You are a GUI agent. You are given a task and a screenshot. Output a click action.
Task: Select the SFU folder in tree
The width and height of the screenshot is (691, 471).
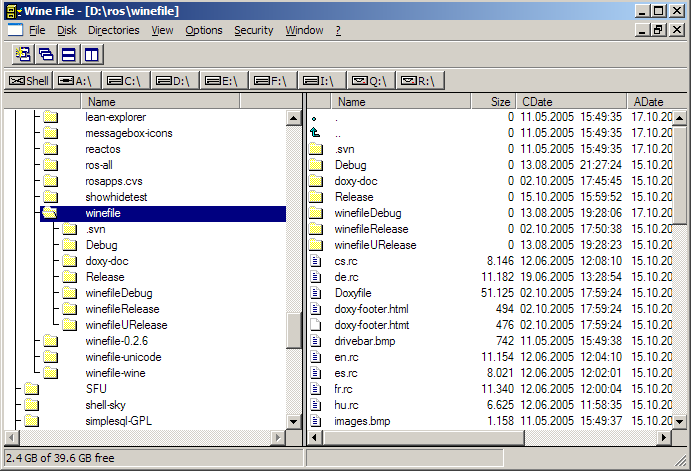[x=96, y=389]
